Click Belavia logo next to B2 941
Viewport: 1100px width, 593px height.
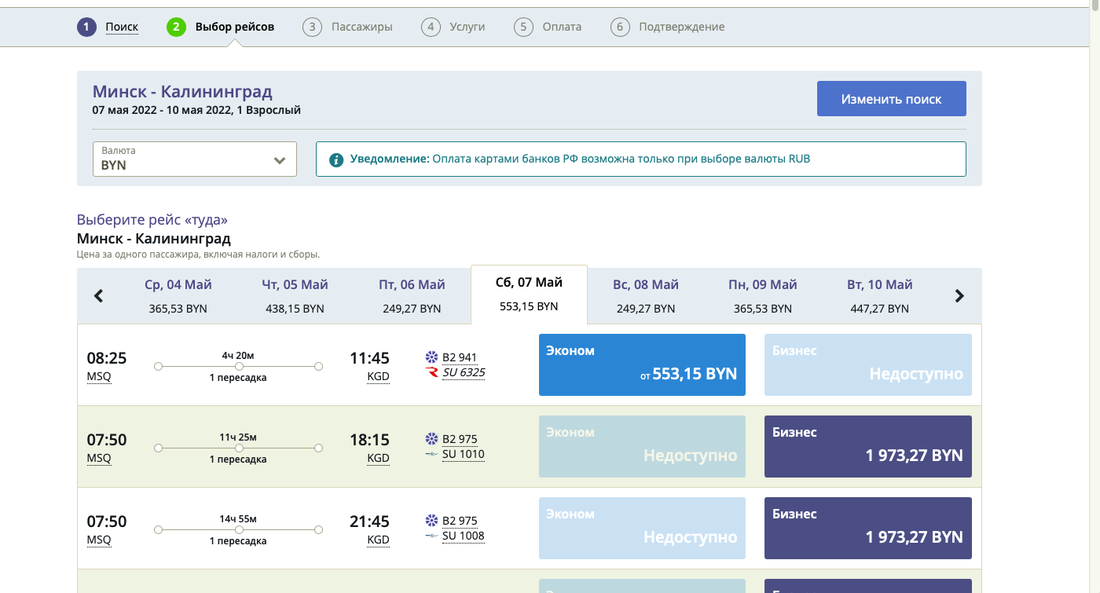(x=432, y=357)
